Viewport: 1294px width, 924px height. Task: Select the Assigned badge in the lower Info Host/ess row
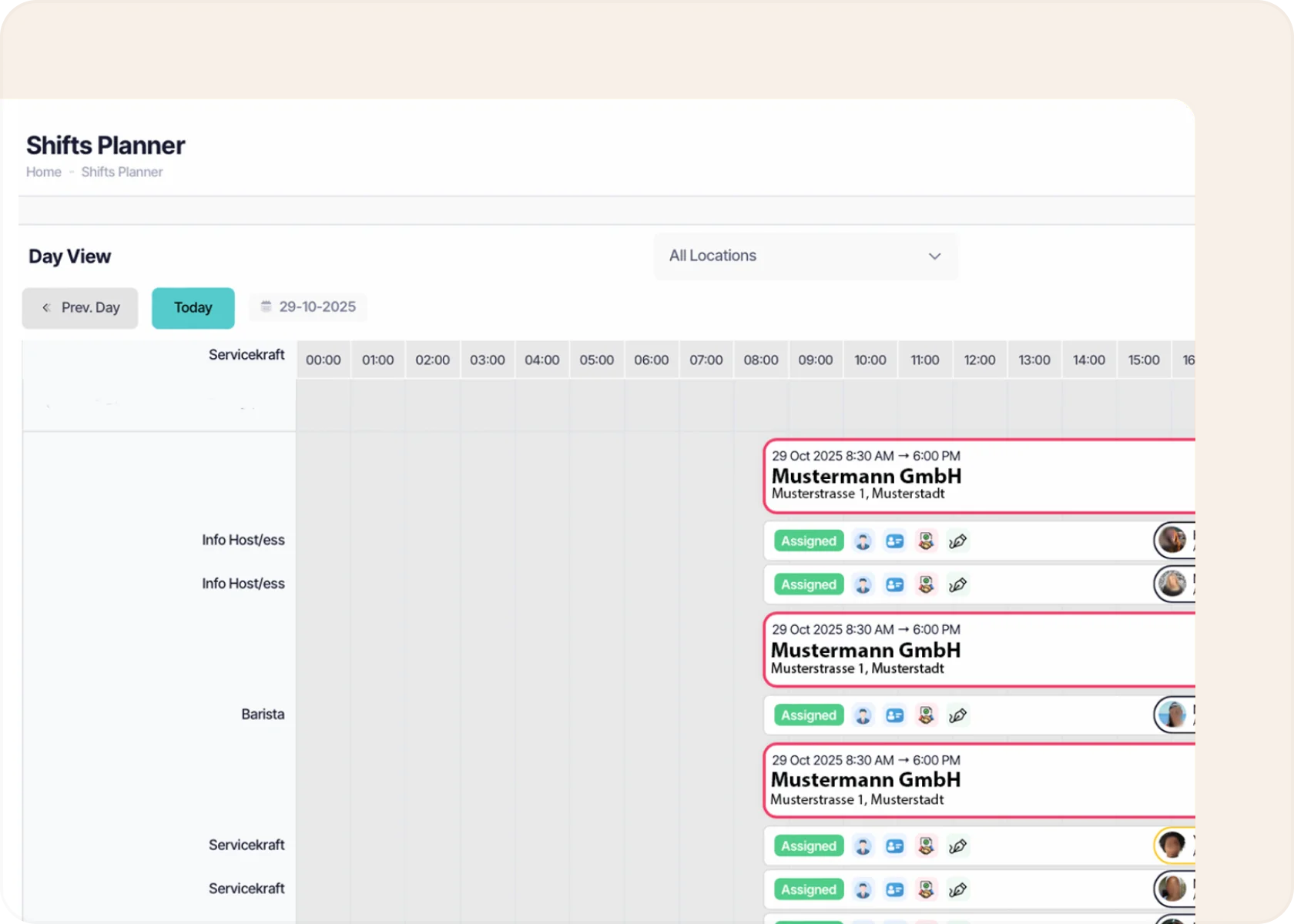click(809, 584)
